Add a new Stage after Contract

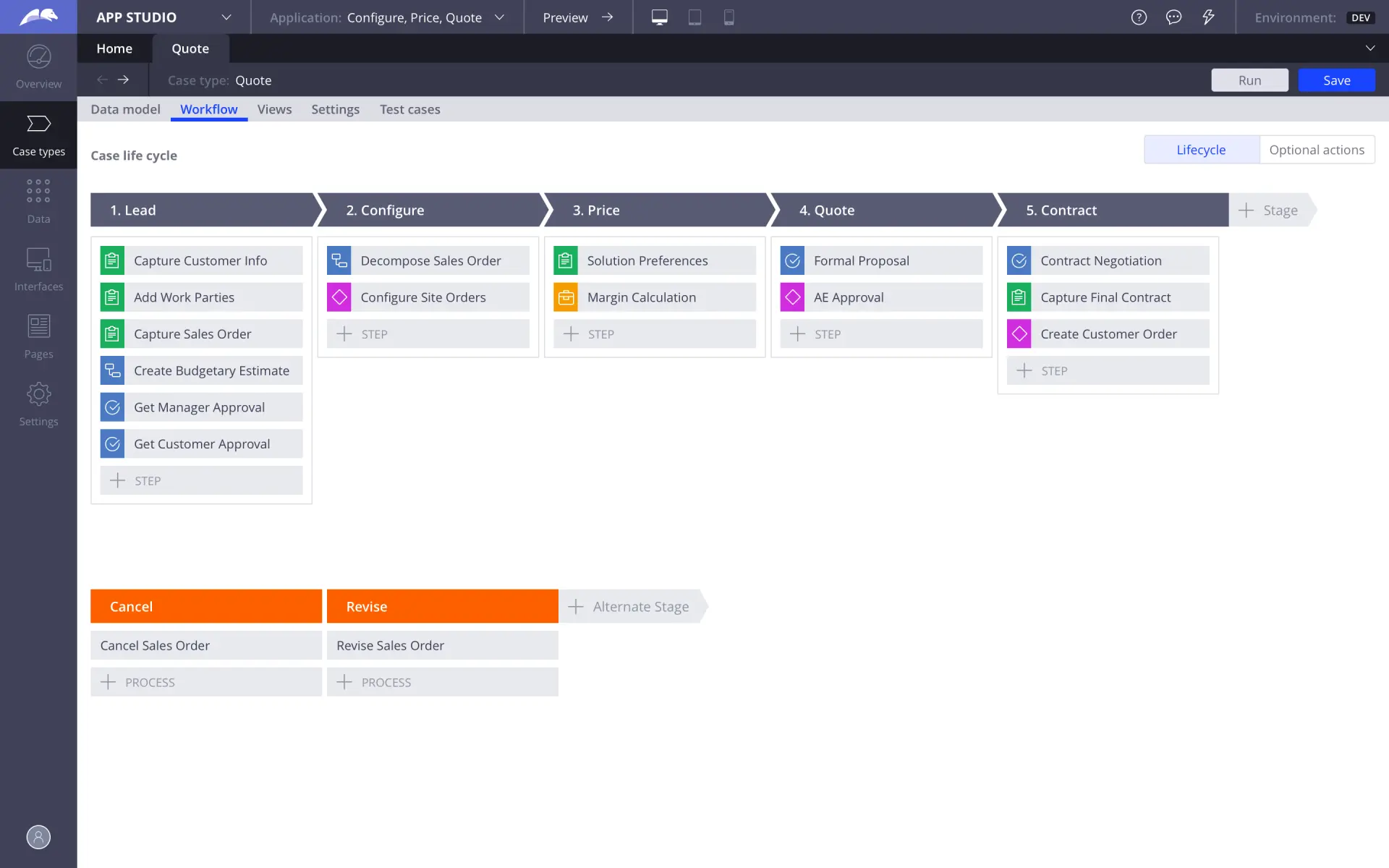pos(1270,210)
